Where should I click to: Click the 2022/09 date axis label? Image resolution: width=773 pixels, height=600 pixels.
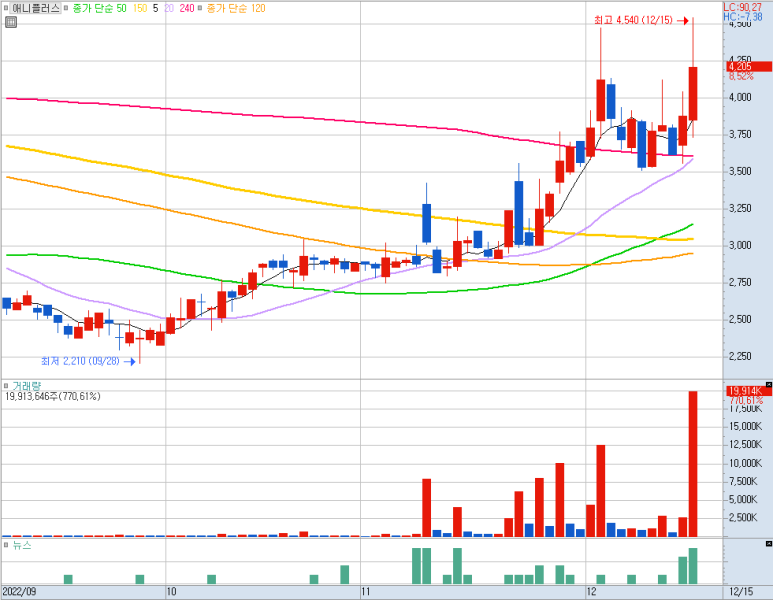point(19,592)
